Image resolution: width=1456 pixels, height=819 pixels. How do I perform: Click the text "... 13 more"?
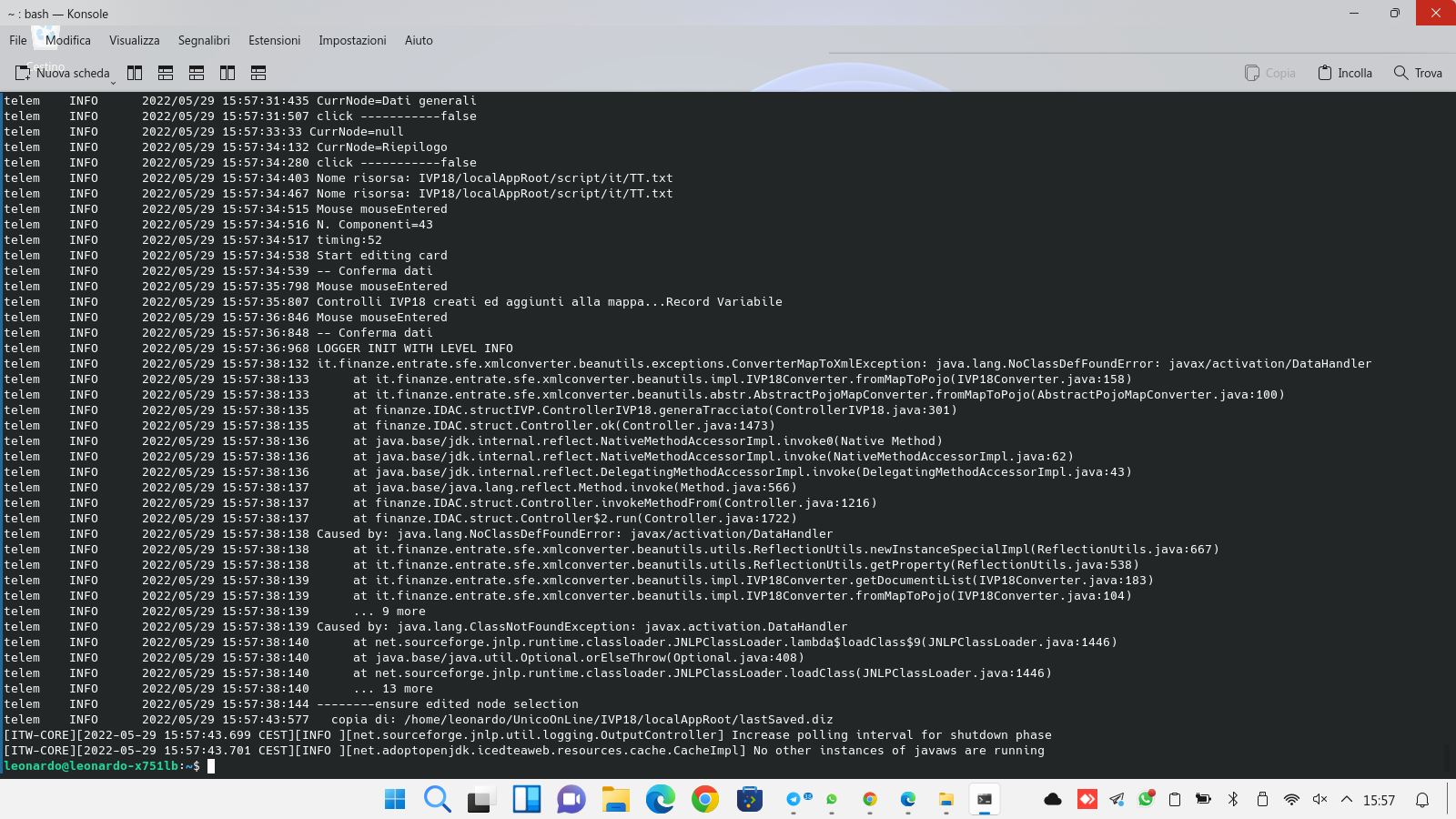point(392,689)
